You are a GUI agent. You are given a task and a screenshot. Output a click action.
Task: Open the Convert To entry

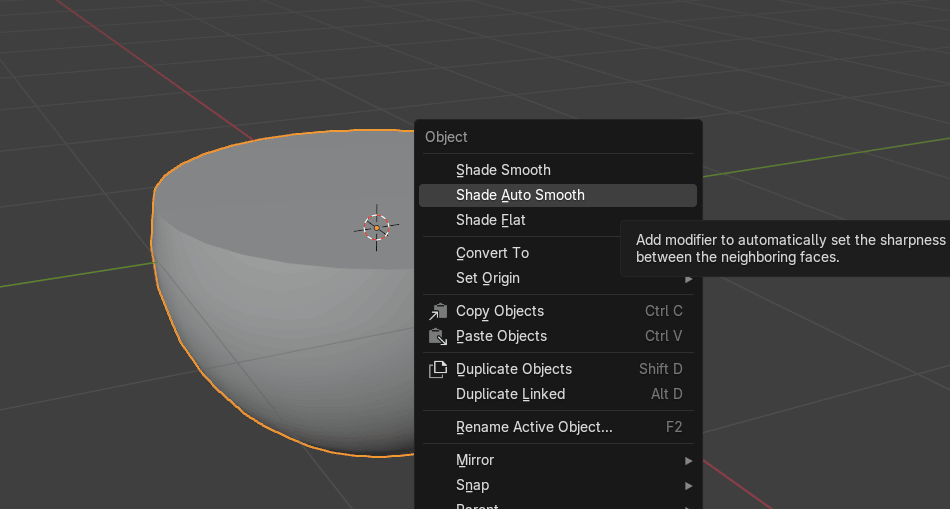pos(492,253)
